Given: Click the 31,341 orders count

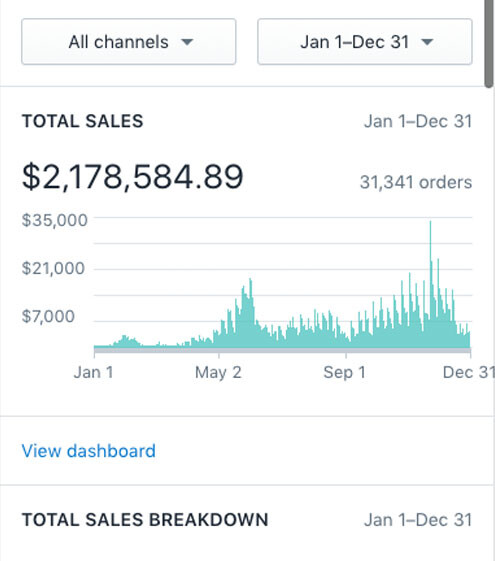Looking at the screenshot, I should coord(416,182).
